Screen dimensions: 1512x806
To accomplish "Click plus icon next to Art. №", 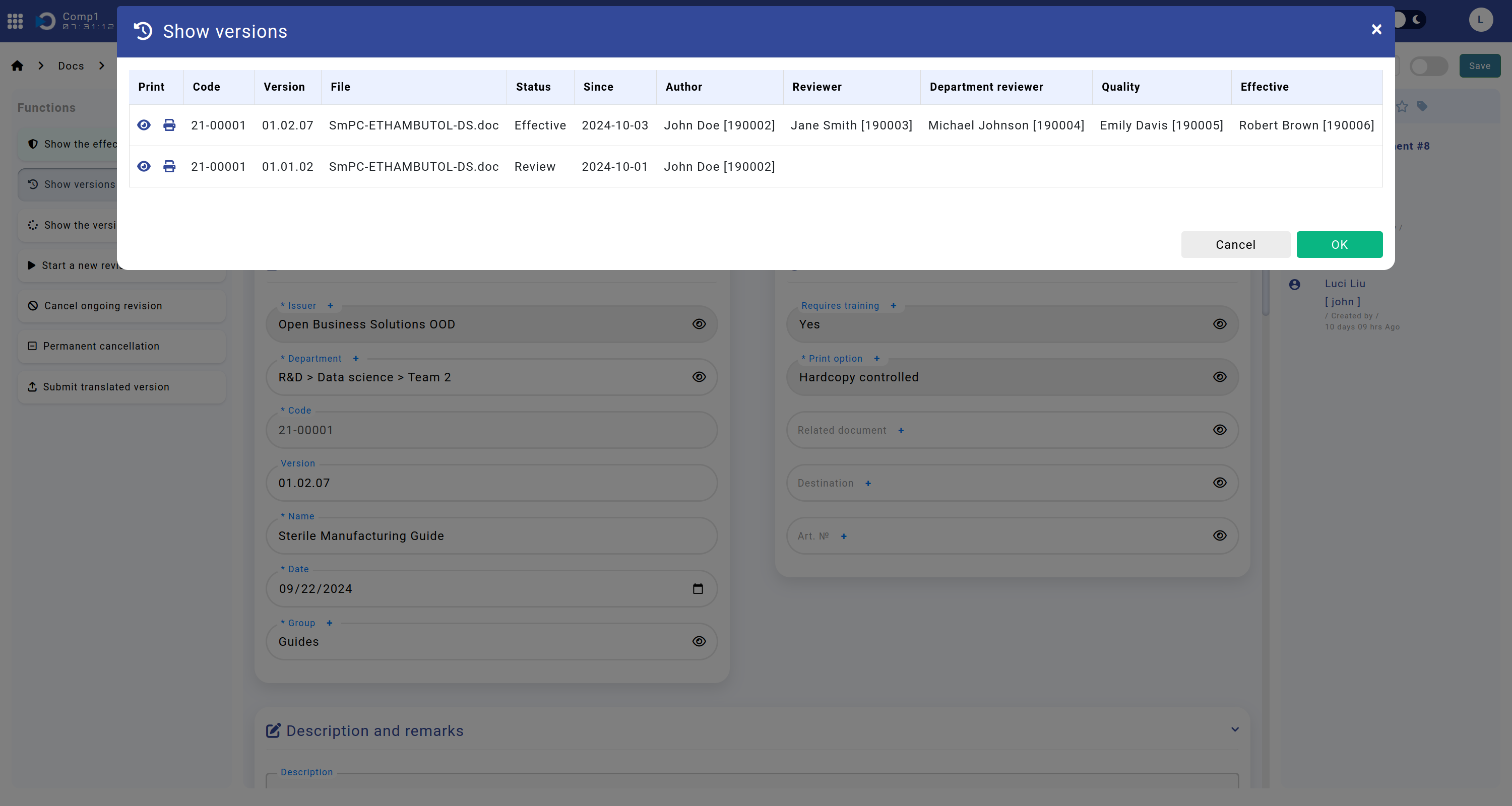I will click(844, 536).
